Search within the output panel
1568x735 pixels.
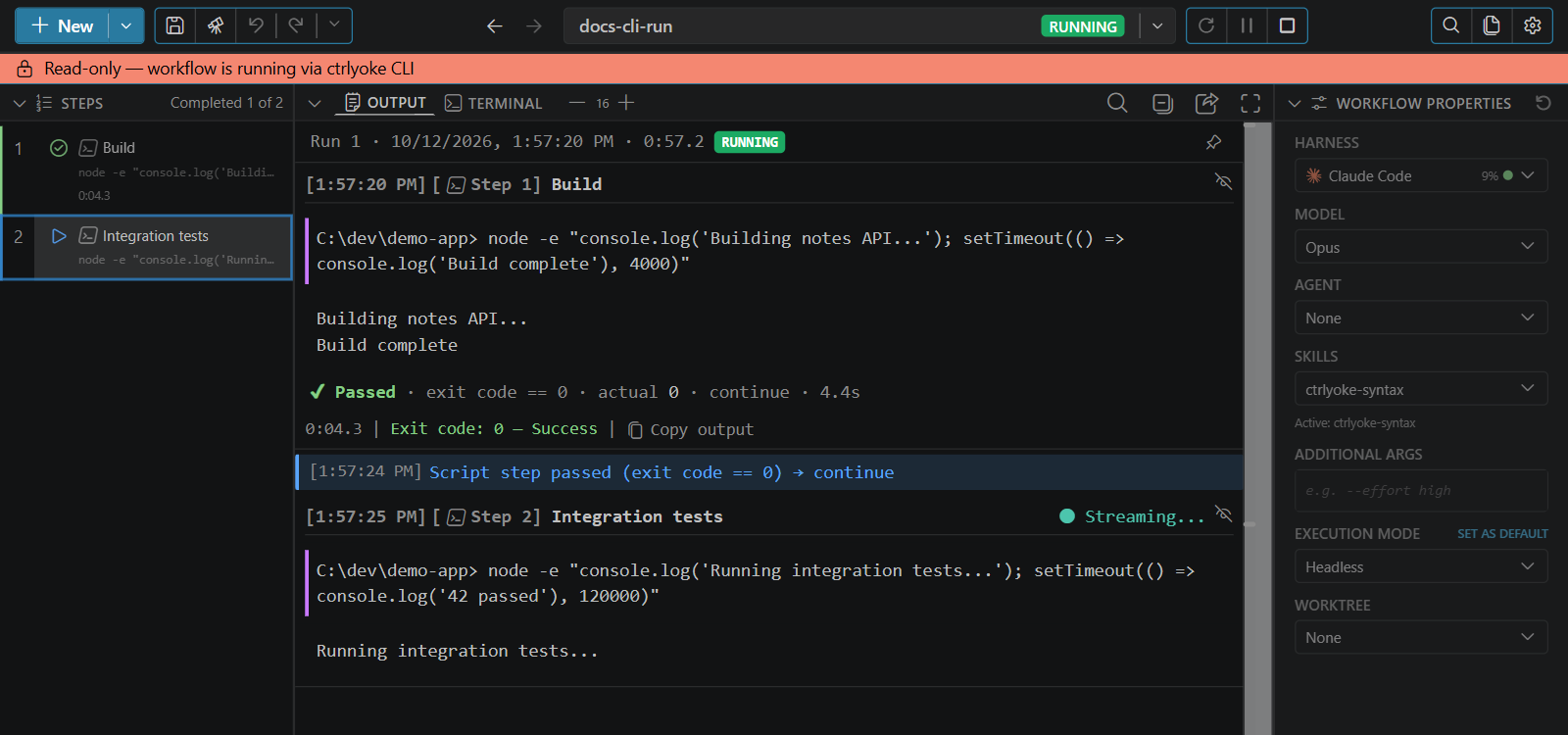(x=1117, y=103)
